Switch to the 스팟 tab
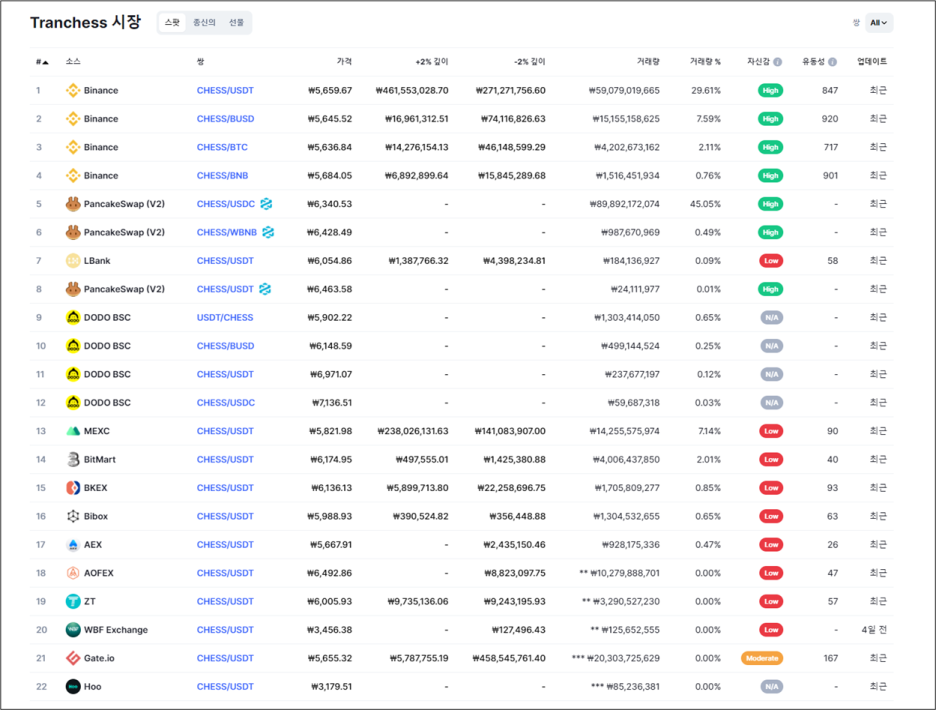The width and height of the screenshot is (936, 710). coord(172,23)
